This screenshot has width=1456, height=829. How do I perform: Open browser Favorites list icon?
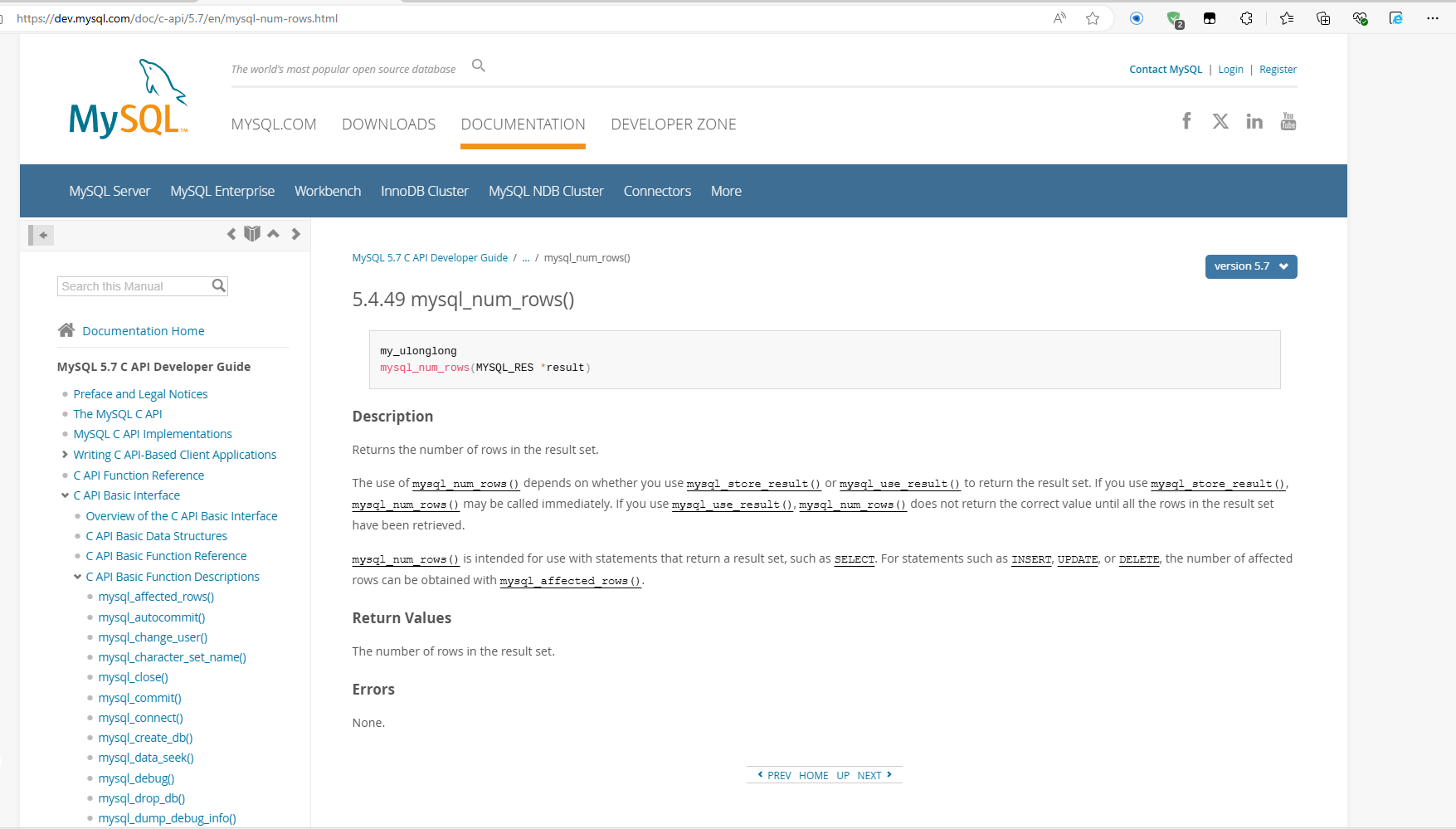[1287, 18]
